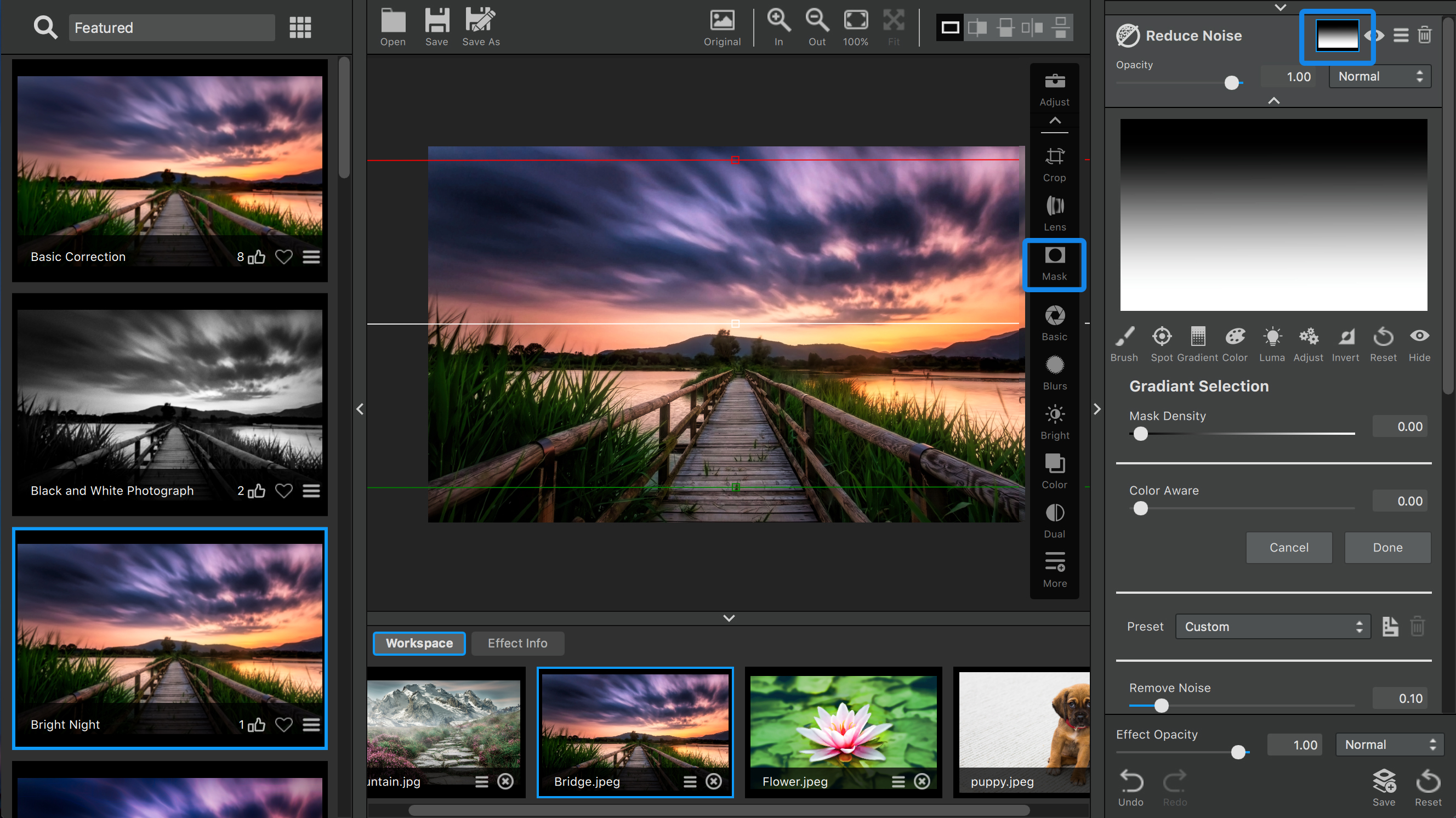The width and height of the screenshot is (1456, 818).
Task: Hide the mask overlay
Action: point(1419,344)
